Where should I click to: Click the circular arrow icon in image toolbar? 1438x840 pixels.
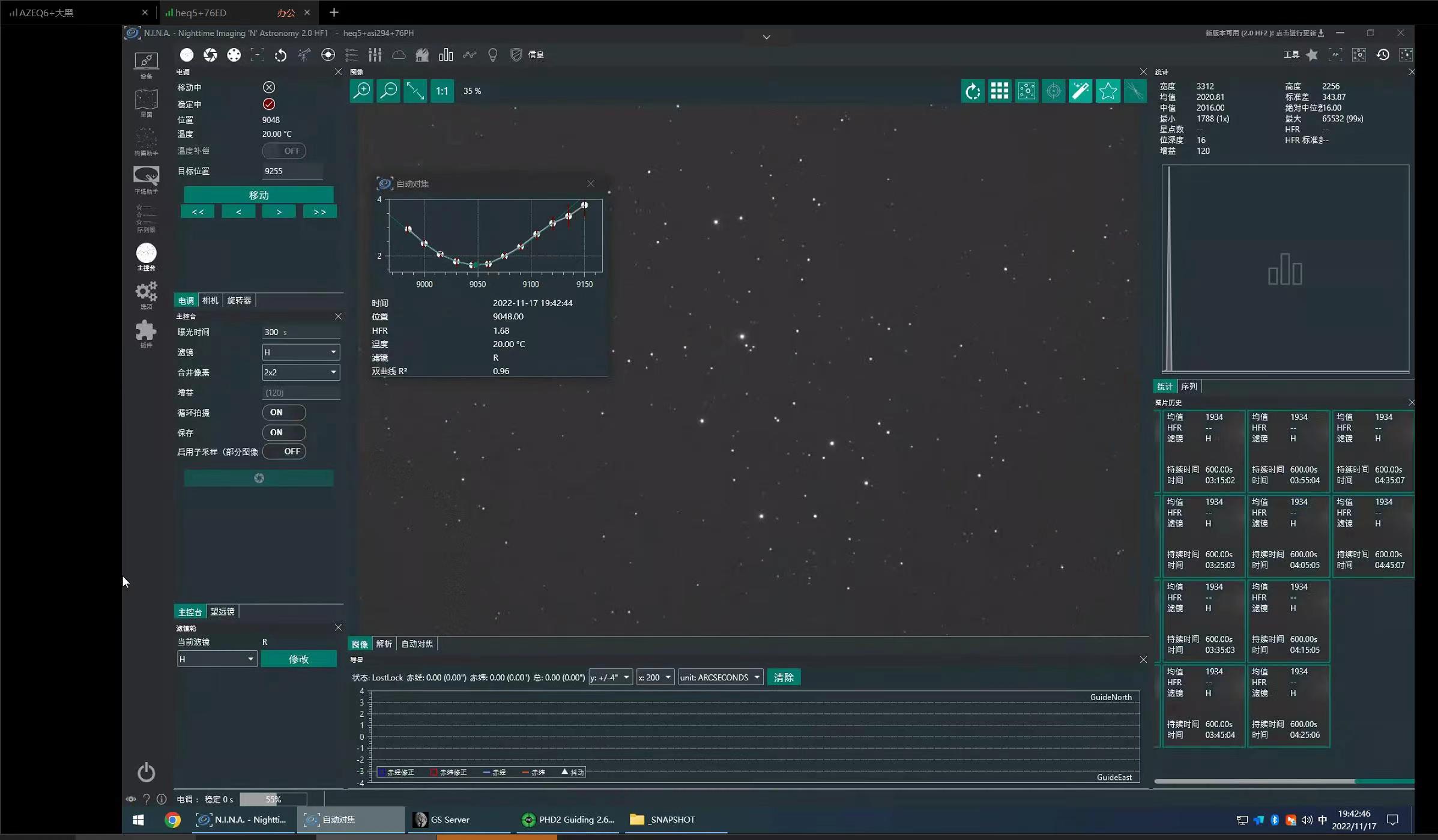point(973,91)
